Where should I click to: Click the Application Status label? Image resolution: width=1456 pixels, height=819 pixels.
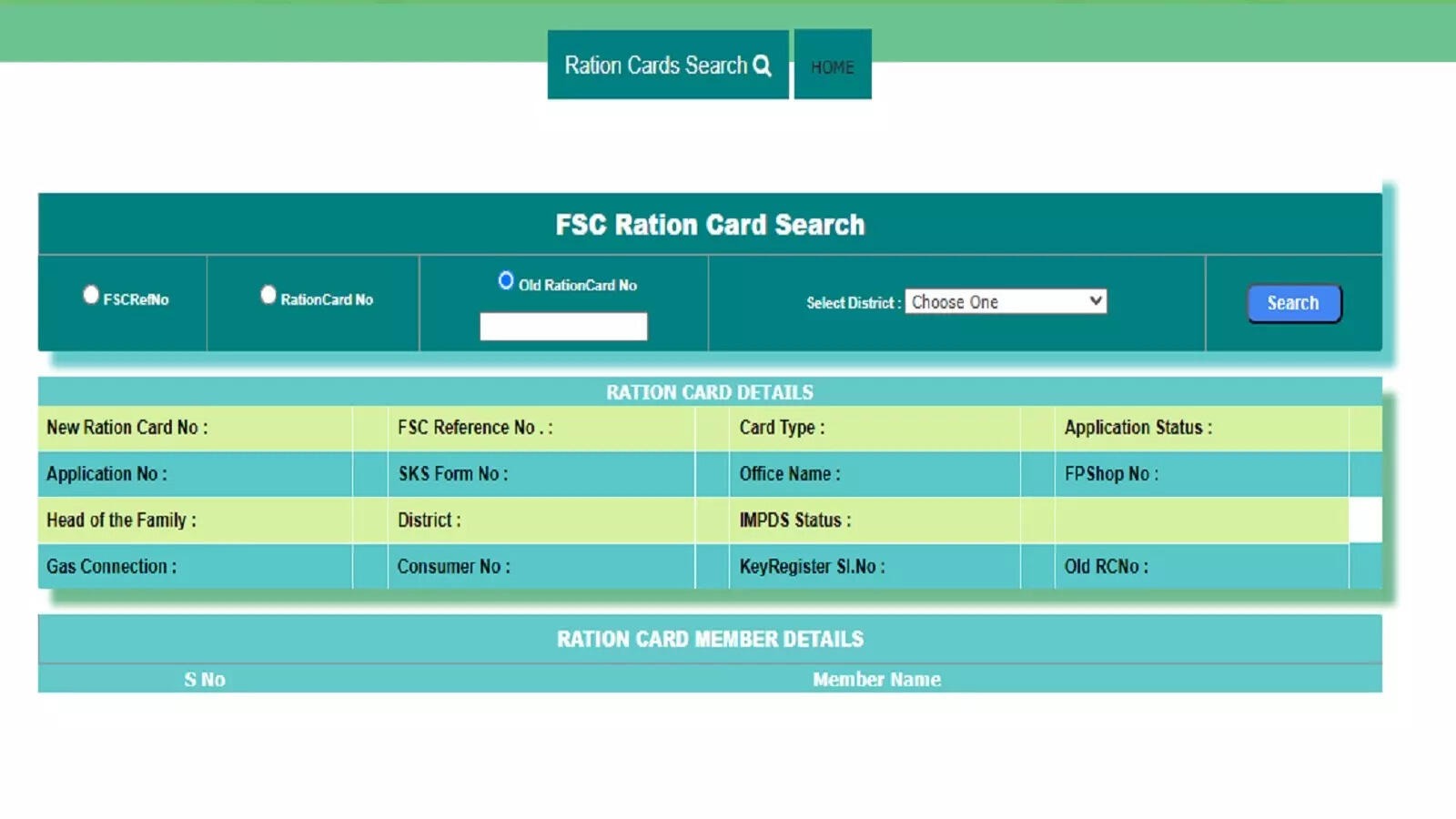click(x=1138, y=428)
